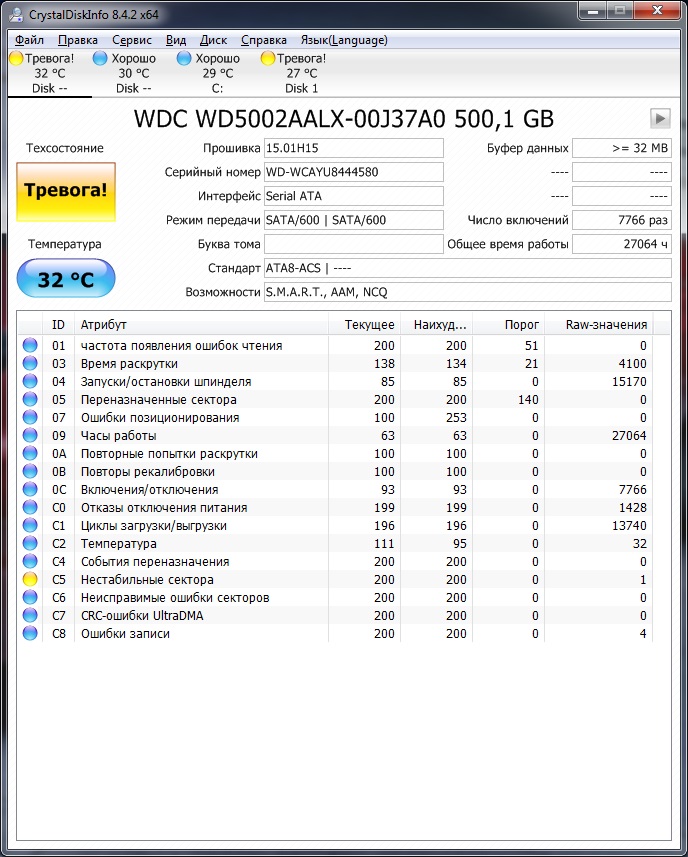Click the ID column header
This screenshot has width=688, height=857.
coord(58,325)
